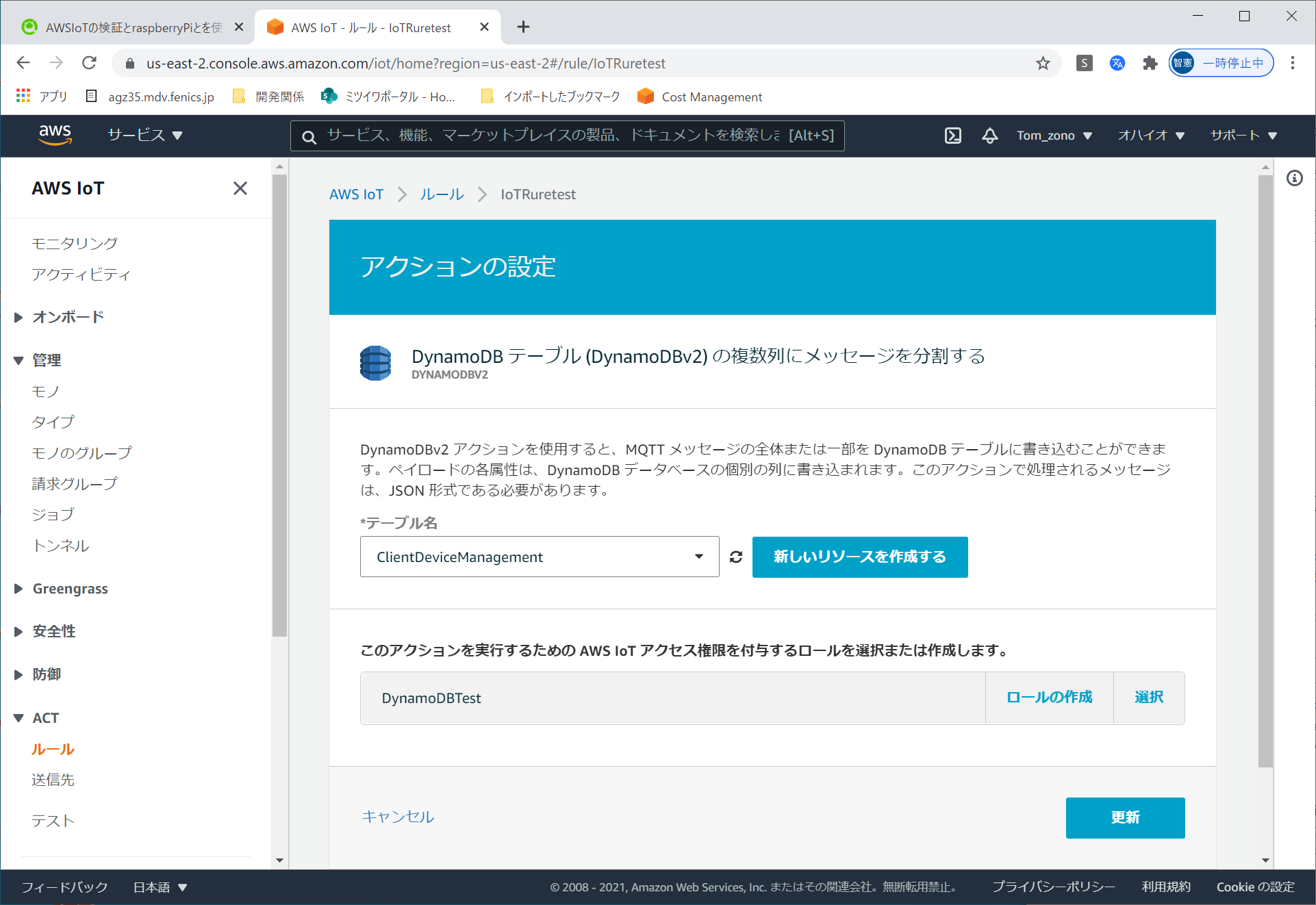Click the AWS logo home icon
The width and height of the screenshot is (1316, 905).
click(x=55, y=135)
